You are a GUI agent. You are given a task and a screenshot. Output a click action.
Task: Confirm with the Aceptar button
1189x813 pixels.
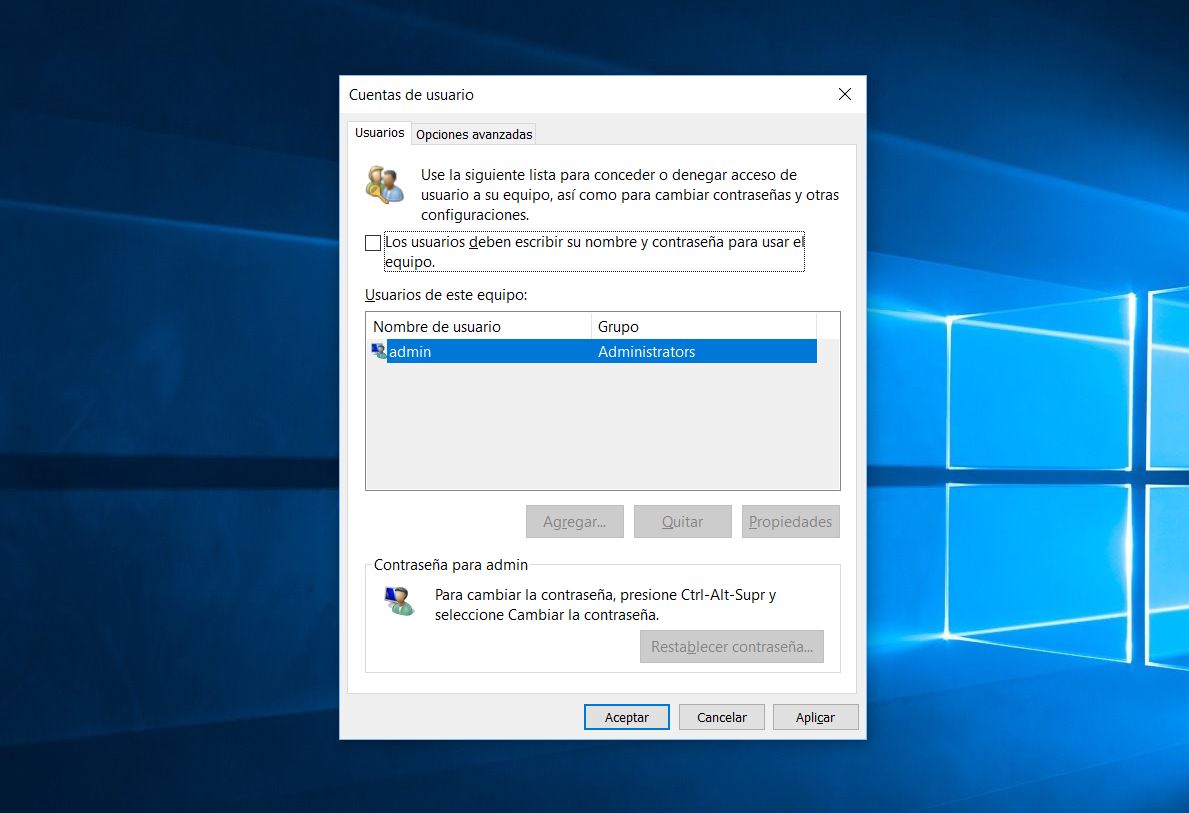(x=626, y=717)
